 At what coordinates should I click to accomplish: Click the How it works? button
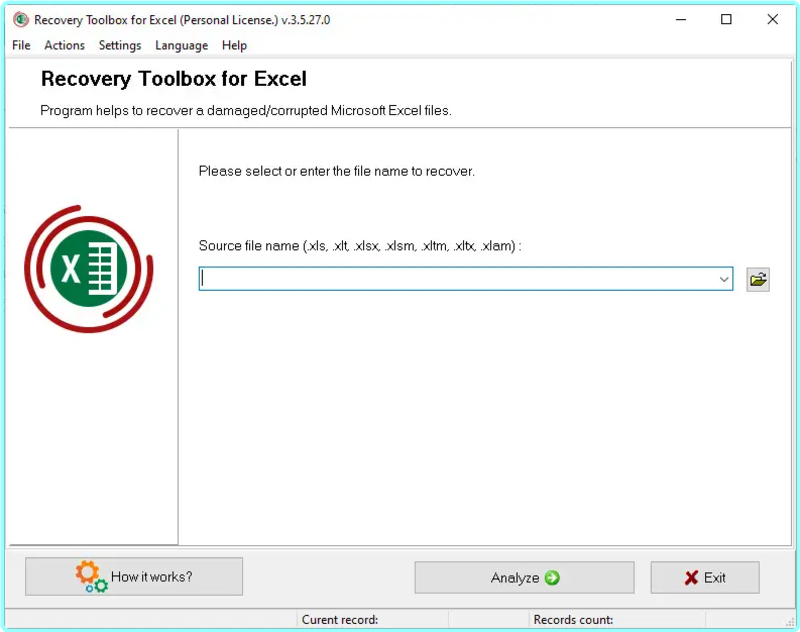pyautogui.click(x=134, y=576)
